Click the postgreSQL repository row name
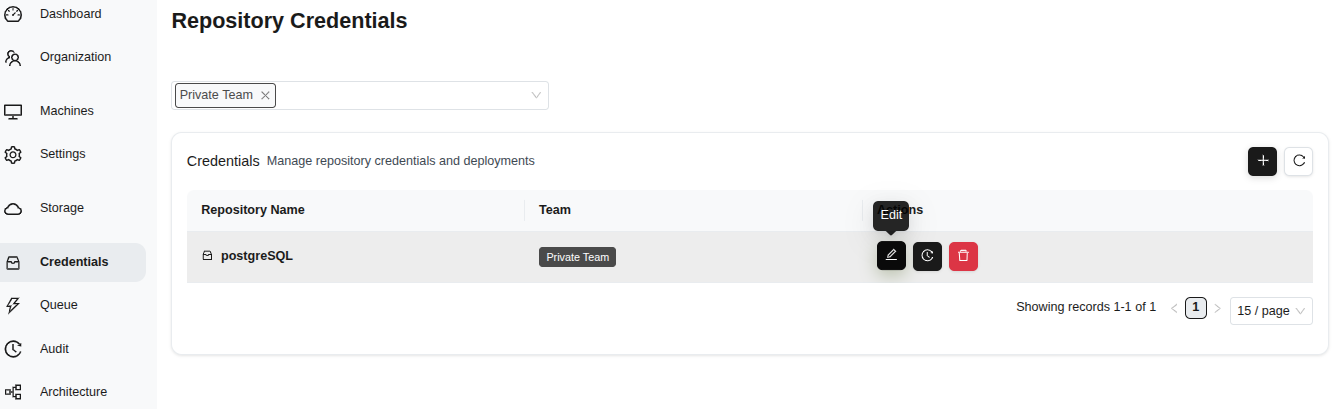The height and width of the screenshot is (409, 1333). 256,256
